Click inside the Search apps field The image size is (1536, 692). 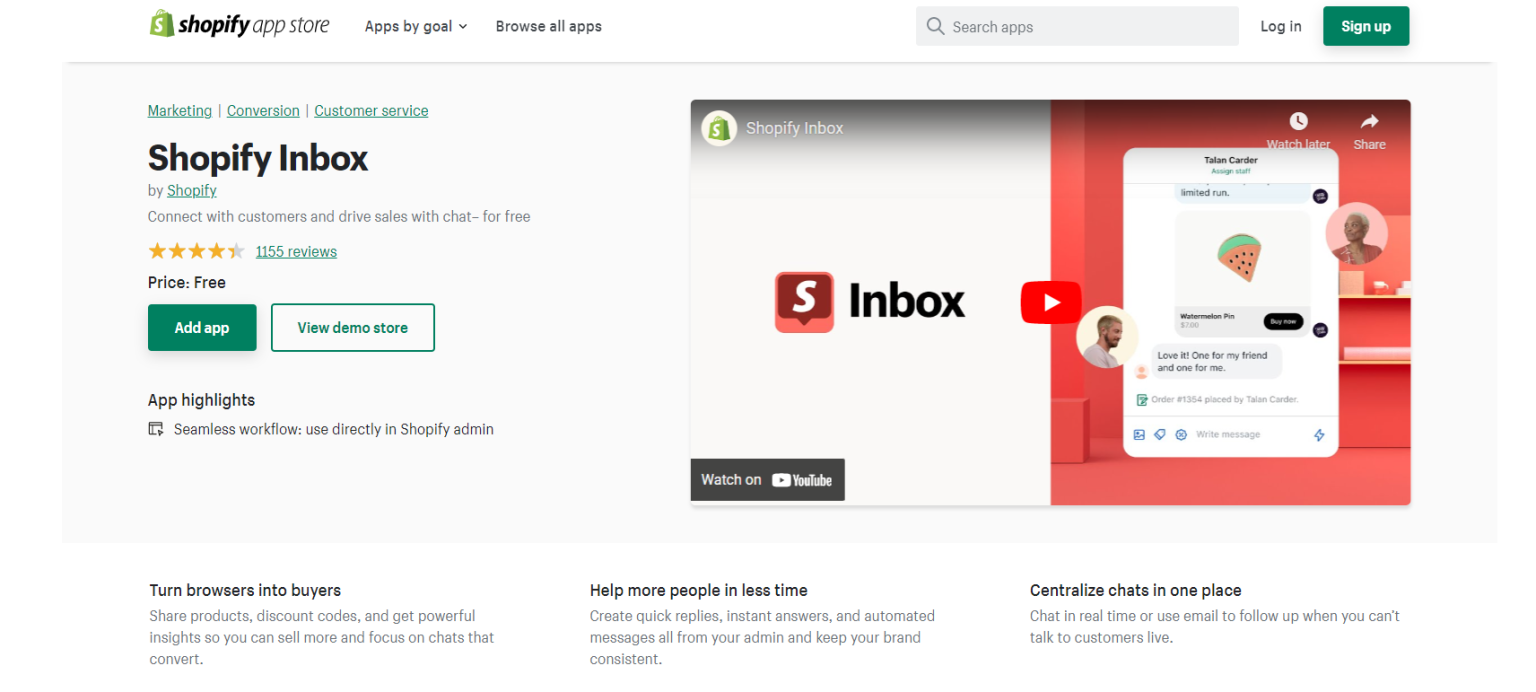(1076, 26)
